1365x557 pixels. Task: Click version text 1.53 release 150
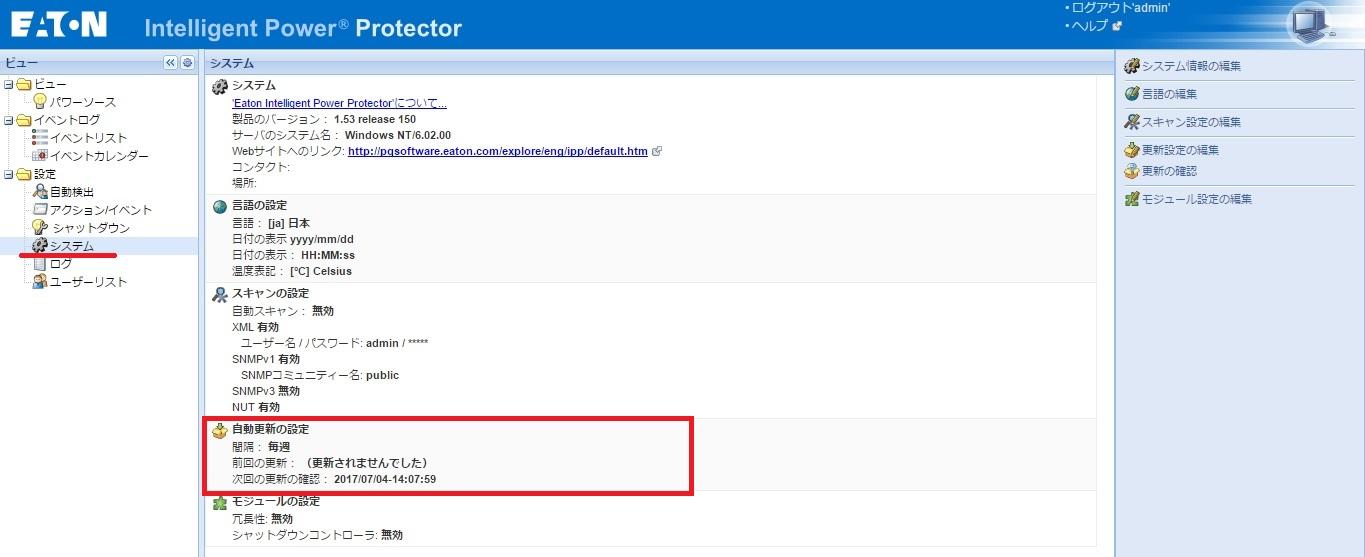375,119
